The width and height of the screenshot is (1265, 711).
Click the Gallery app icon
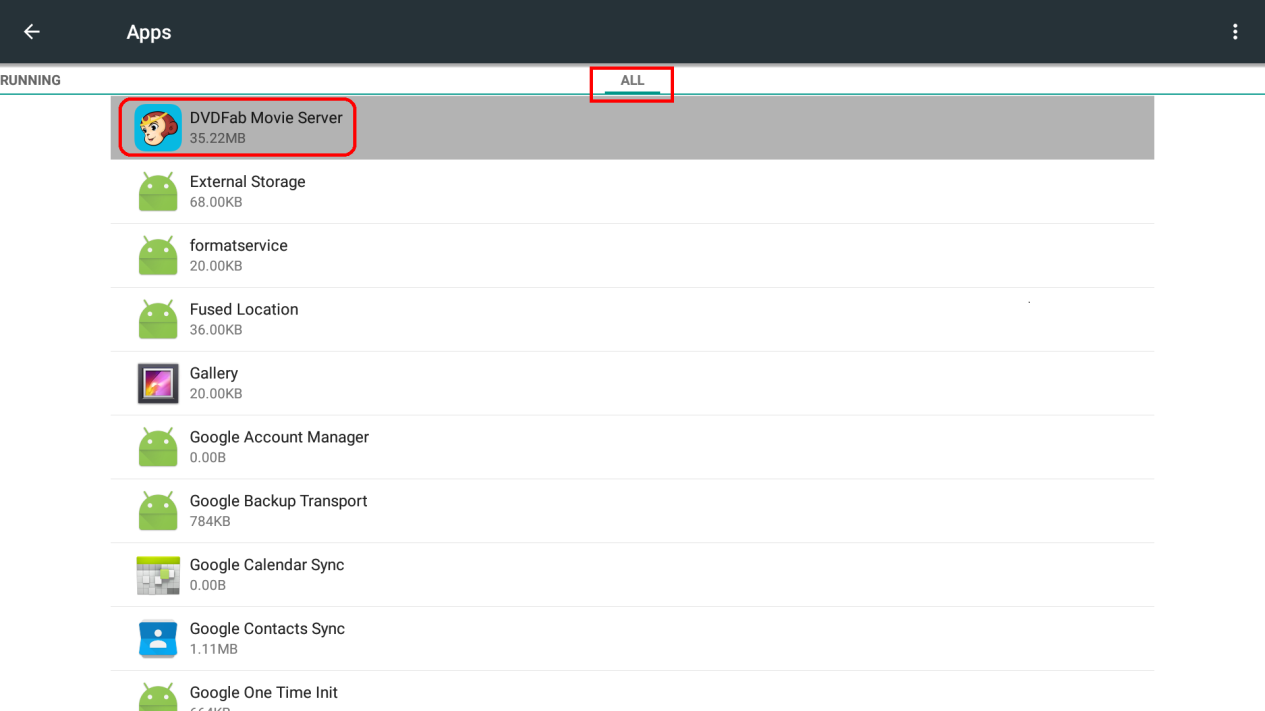158,384
